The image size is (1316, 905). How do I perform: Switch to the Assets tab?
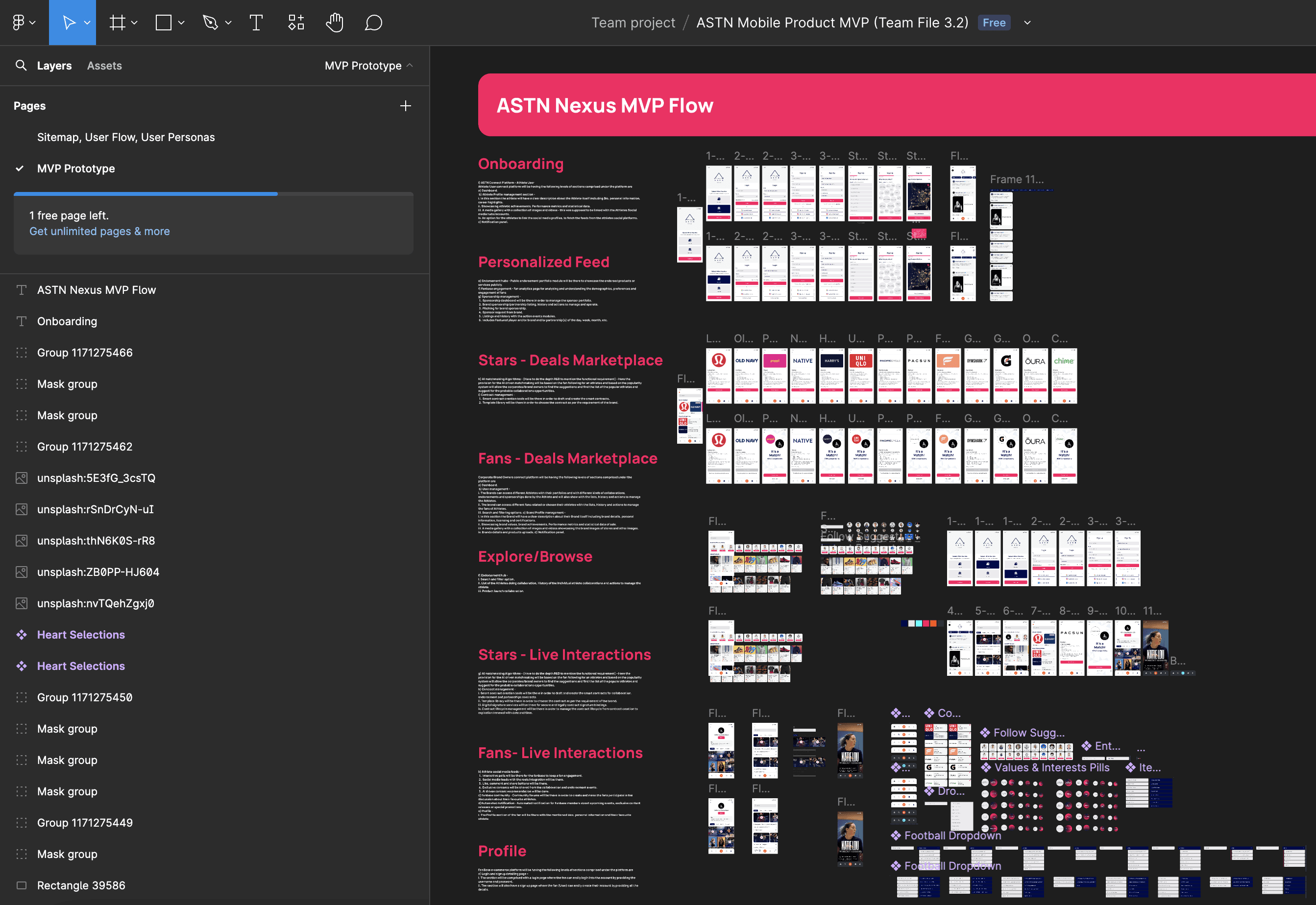104,66
